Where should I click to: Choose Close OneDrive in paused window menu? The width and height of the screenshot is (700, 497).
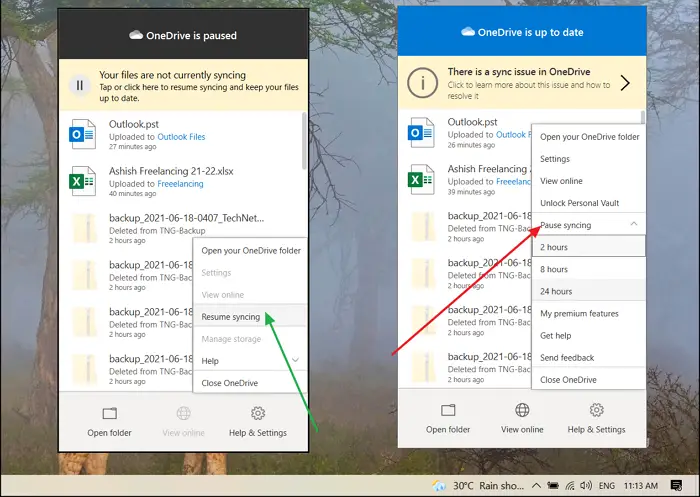(x=250, y=383)
